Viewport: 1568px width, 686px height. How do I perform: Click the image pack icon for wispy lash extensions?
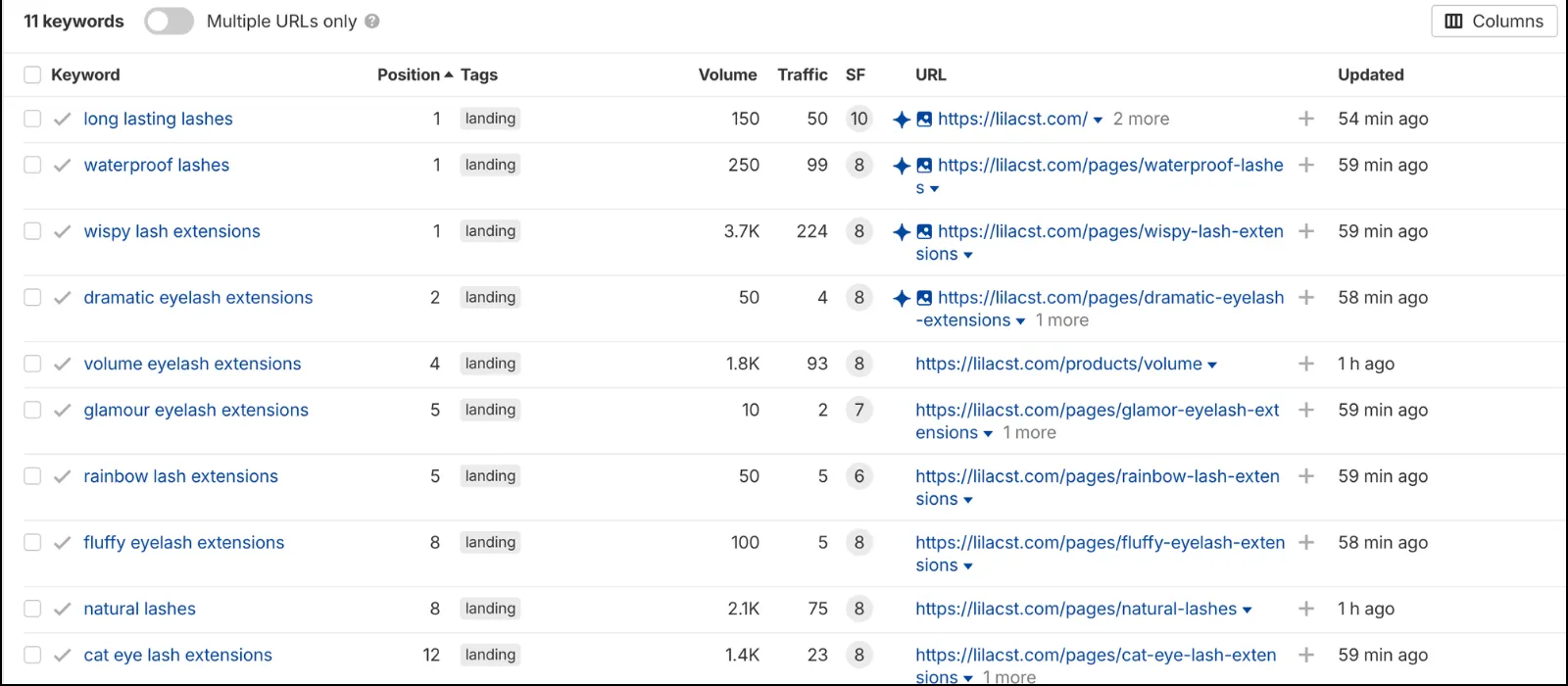[x=924, y=232]
